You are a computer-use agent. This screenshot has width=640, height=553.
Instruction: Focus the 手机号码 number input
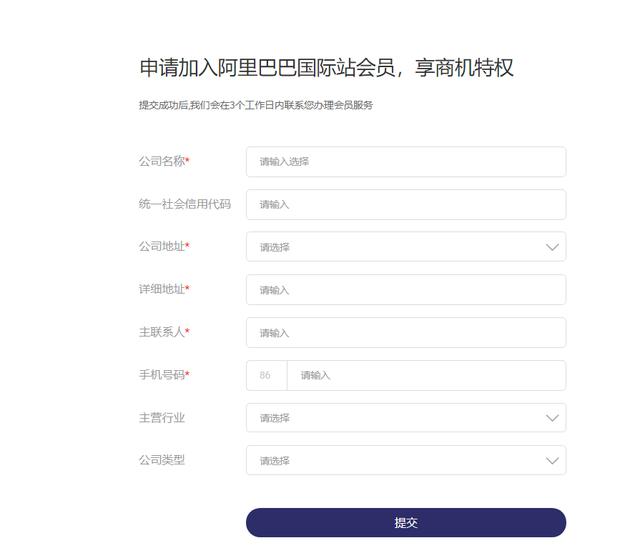(427, 375)
